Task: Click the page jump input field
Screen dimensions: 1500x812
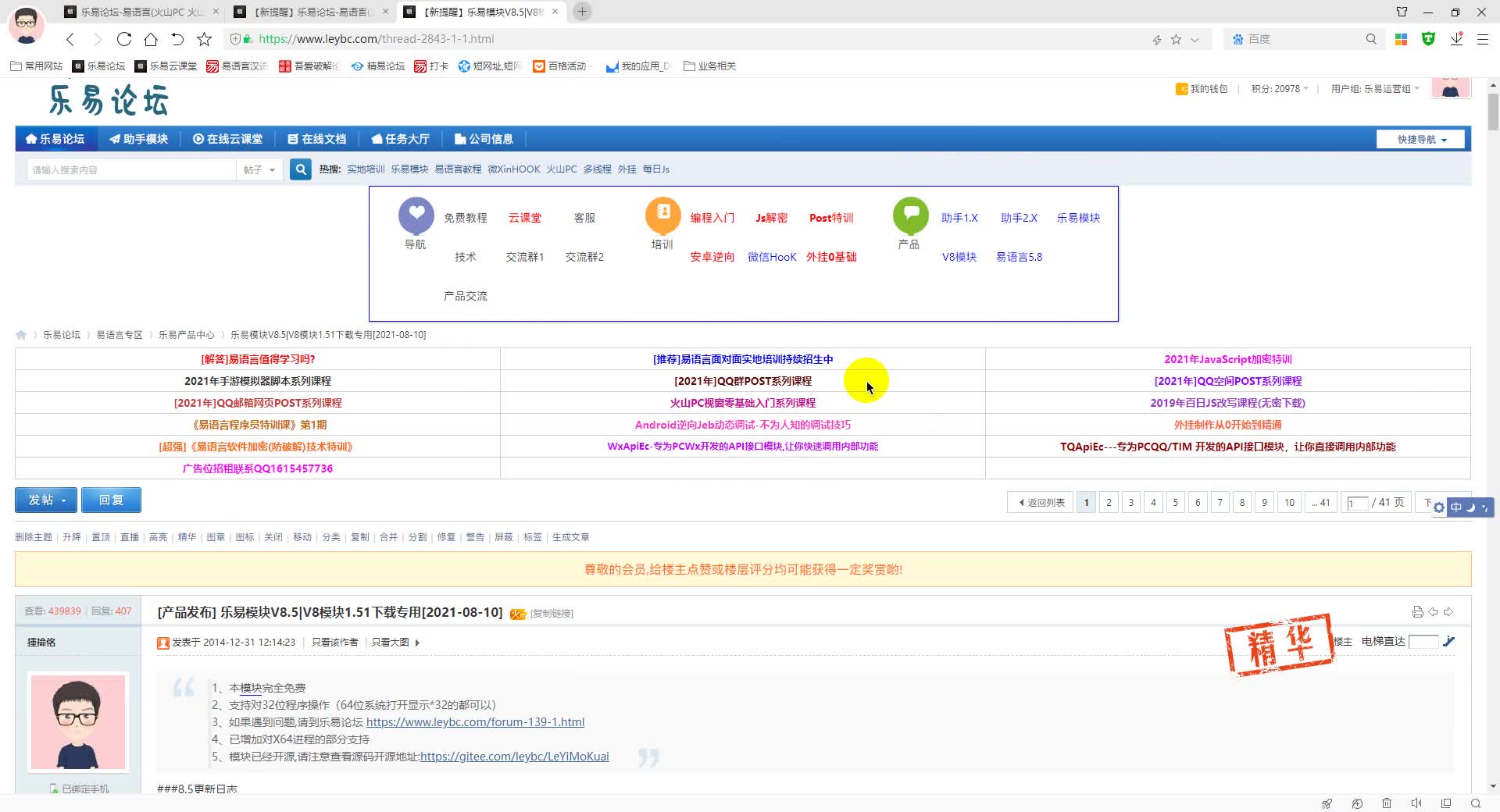Action: click(1357, 503)
